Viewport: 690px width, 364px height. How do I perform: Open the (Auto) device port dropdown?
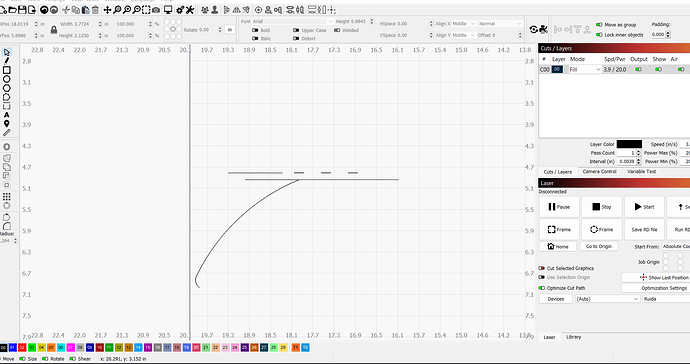coord(607,299)
